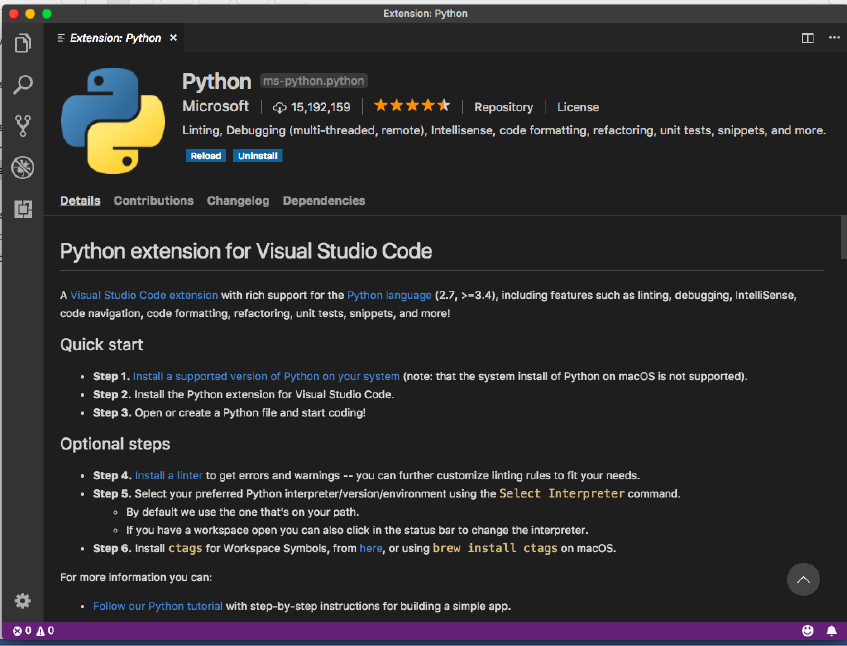Click the Uninstall button
847x646 pixels.
point(258,156)
